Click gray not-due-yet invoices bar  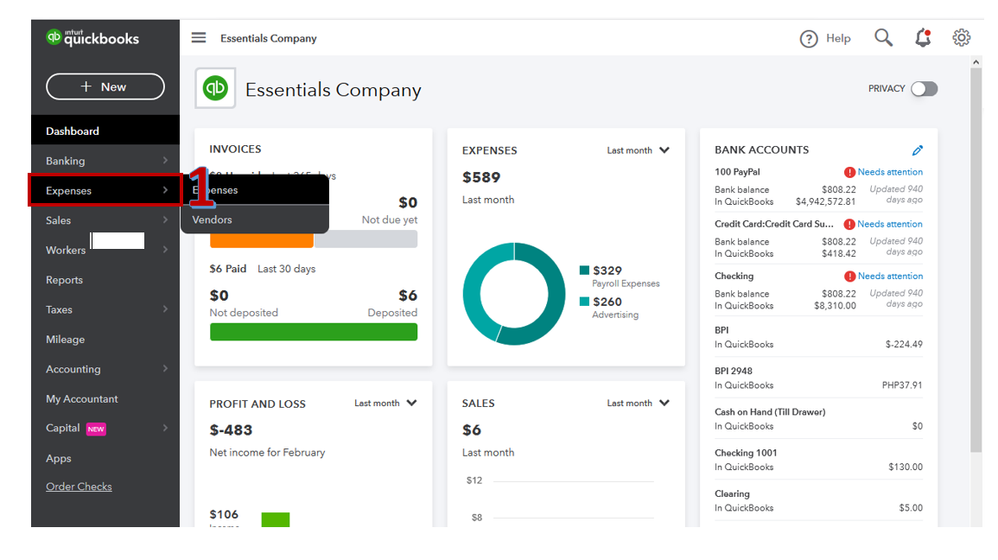click(366, 239)
